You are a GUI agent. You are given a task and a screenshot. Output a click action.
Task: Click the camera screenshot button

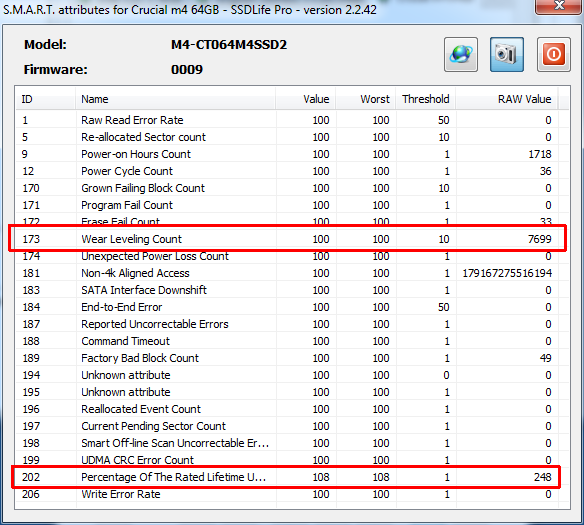click(507, 54)
